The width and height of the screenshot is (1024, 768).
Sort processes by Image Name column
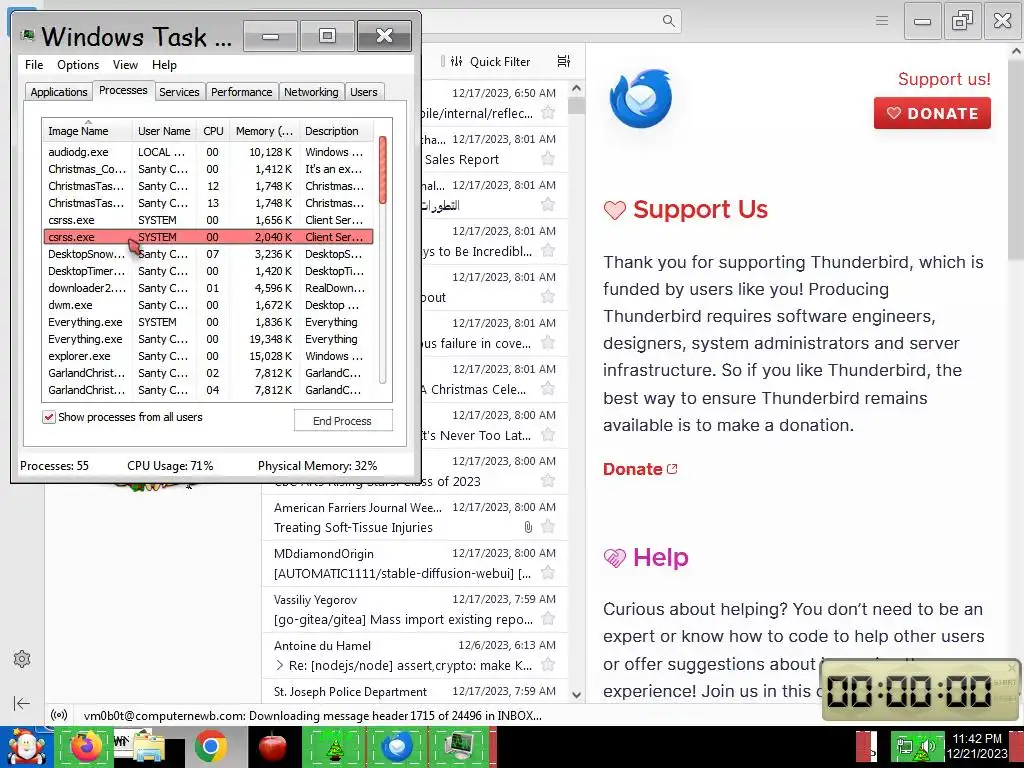tap(87, 131)
